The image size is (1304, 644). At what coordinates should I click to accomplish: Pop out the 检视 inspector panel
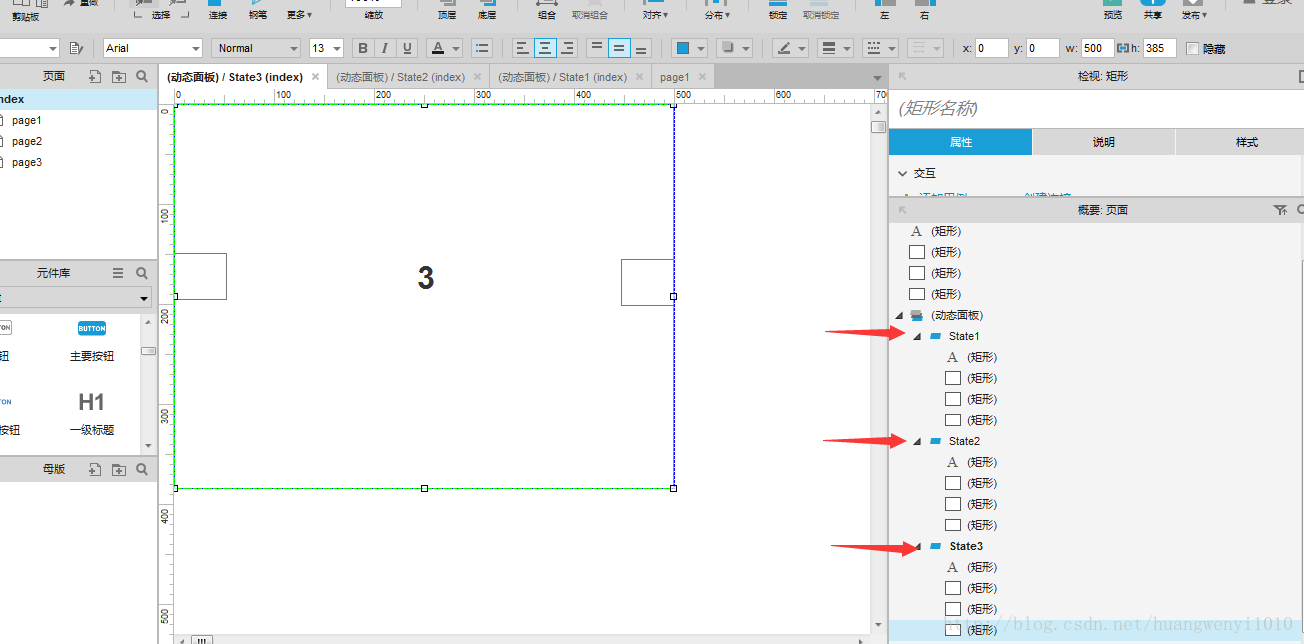tap(902, 76)
